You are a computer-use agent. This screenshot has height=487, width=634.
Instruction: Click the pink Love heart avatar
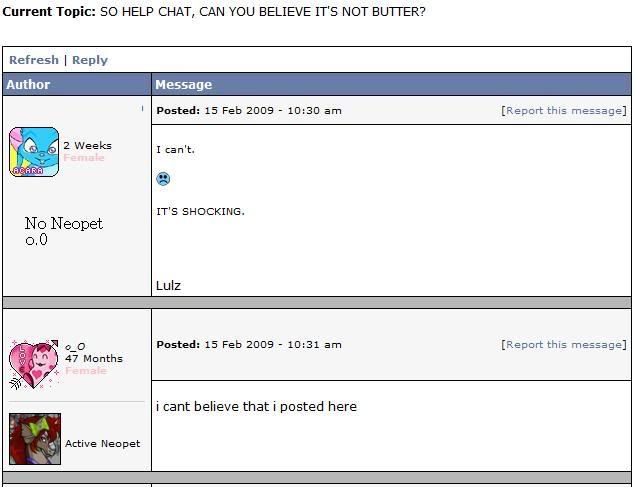click(34, 364)
